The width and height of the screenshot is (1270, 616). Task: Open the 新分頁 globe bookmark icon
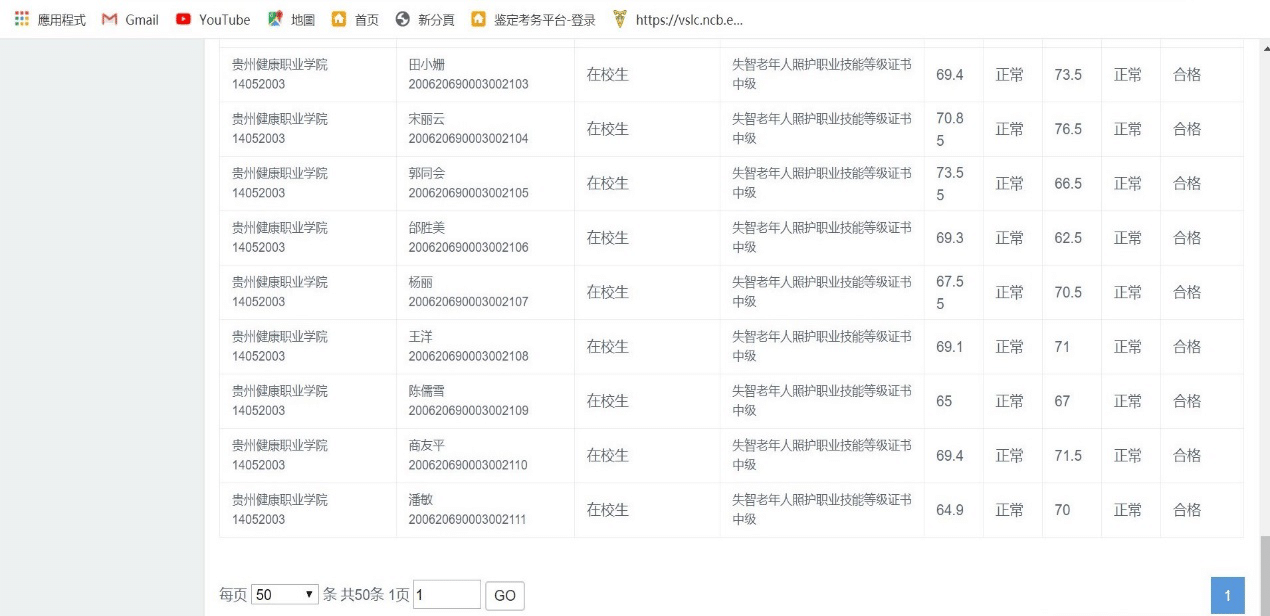tap(403, 19)
